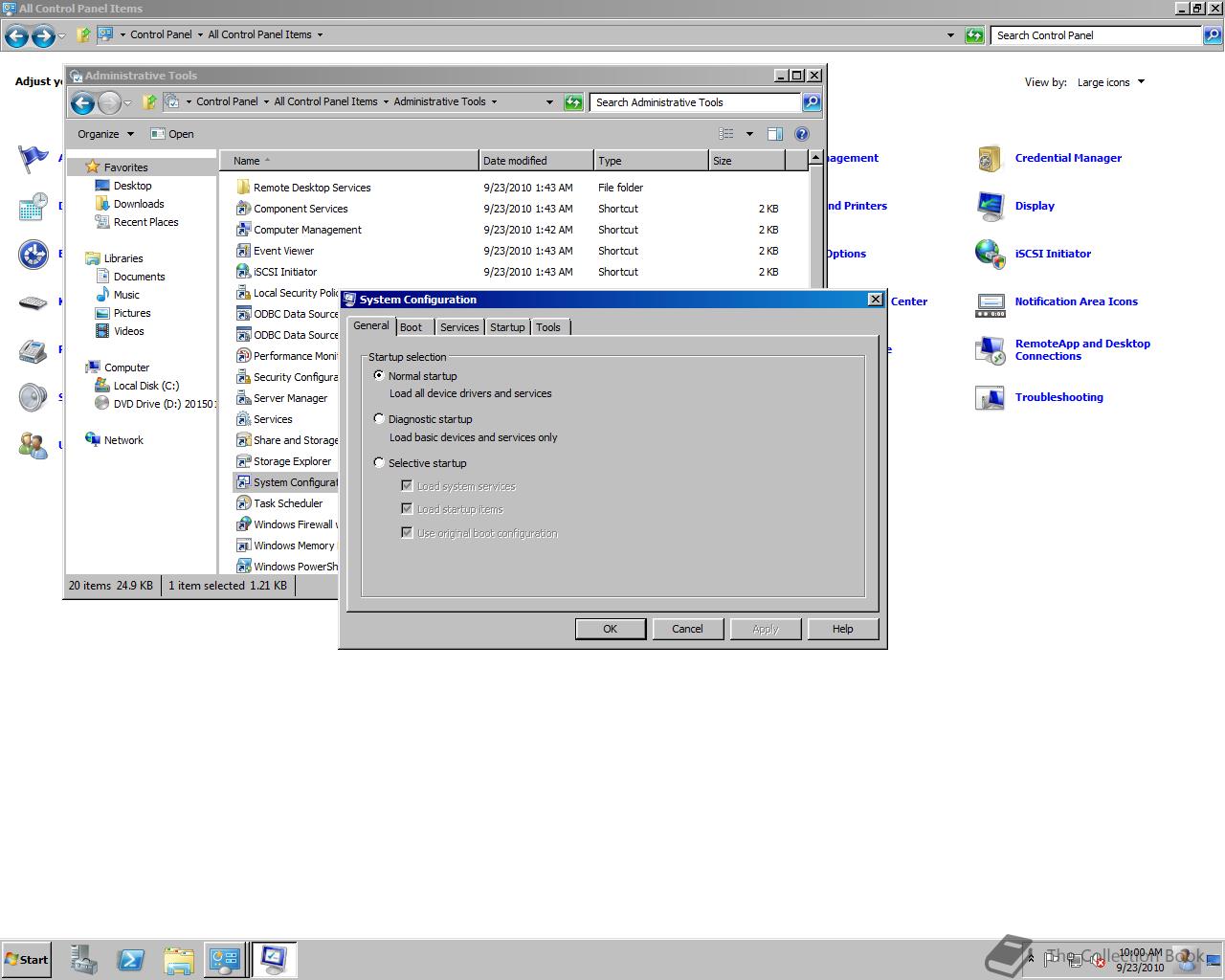
Task: Expand the view options dropdown arrow
Action: coord(749,134)
